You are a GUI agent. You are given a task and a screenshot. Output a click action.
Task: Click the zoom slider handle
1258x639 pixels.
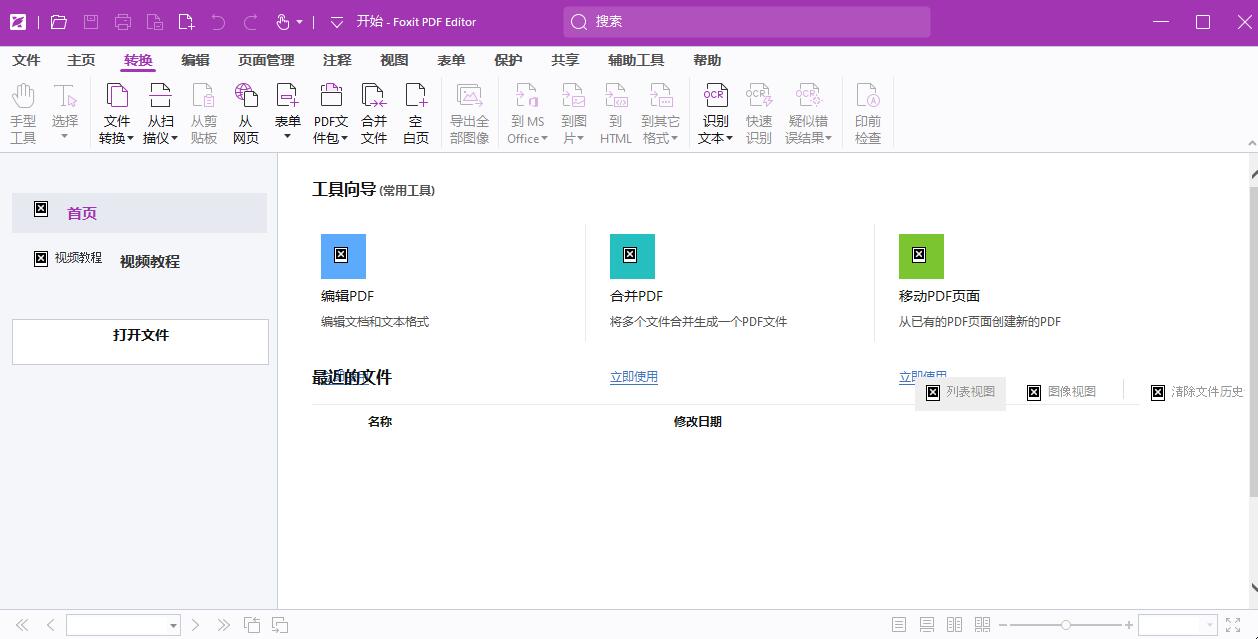pyautogui.click(x=1066, y=625)
